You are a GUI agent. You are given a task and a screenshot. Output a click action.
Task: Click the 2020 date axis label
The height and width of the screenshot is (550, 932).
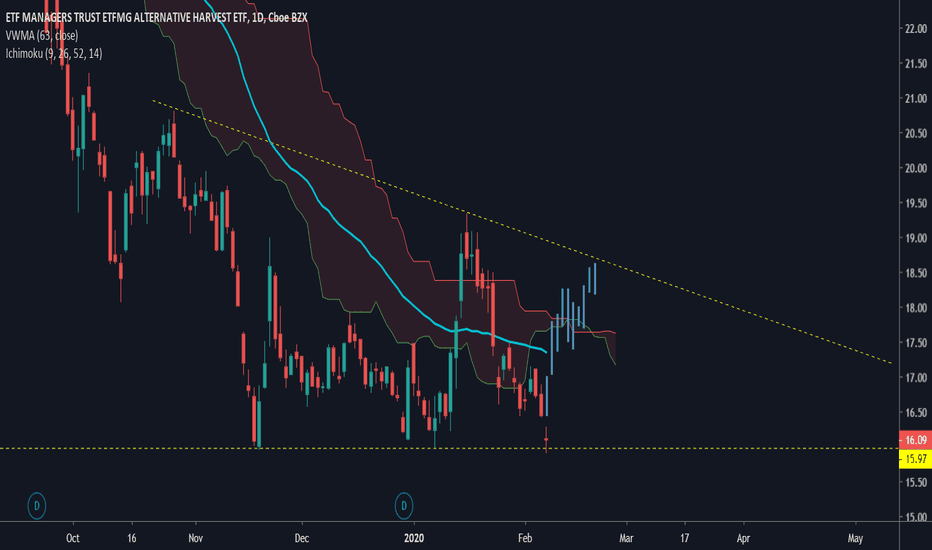tap(414, 538)
